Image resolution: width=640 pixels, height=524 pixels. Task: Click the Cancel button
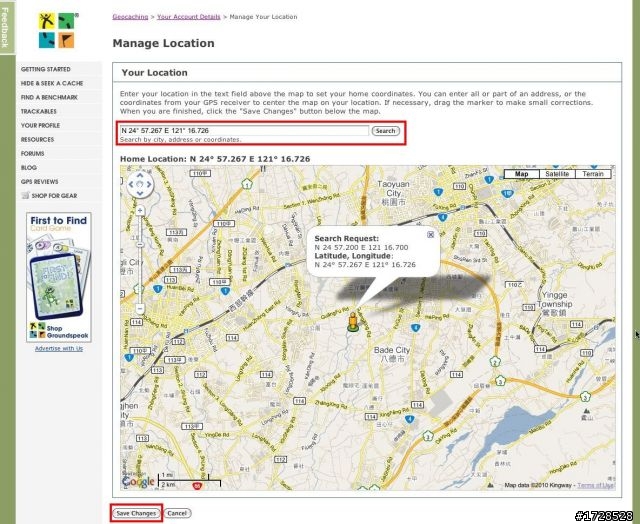point(177,513)
